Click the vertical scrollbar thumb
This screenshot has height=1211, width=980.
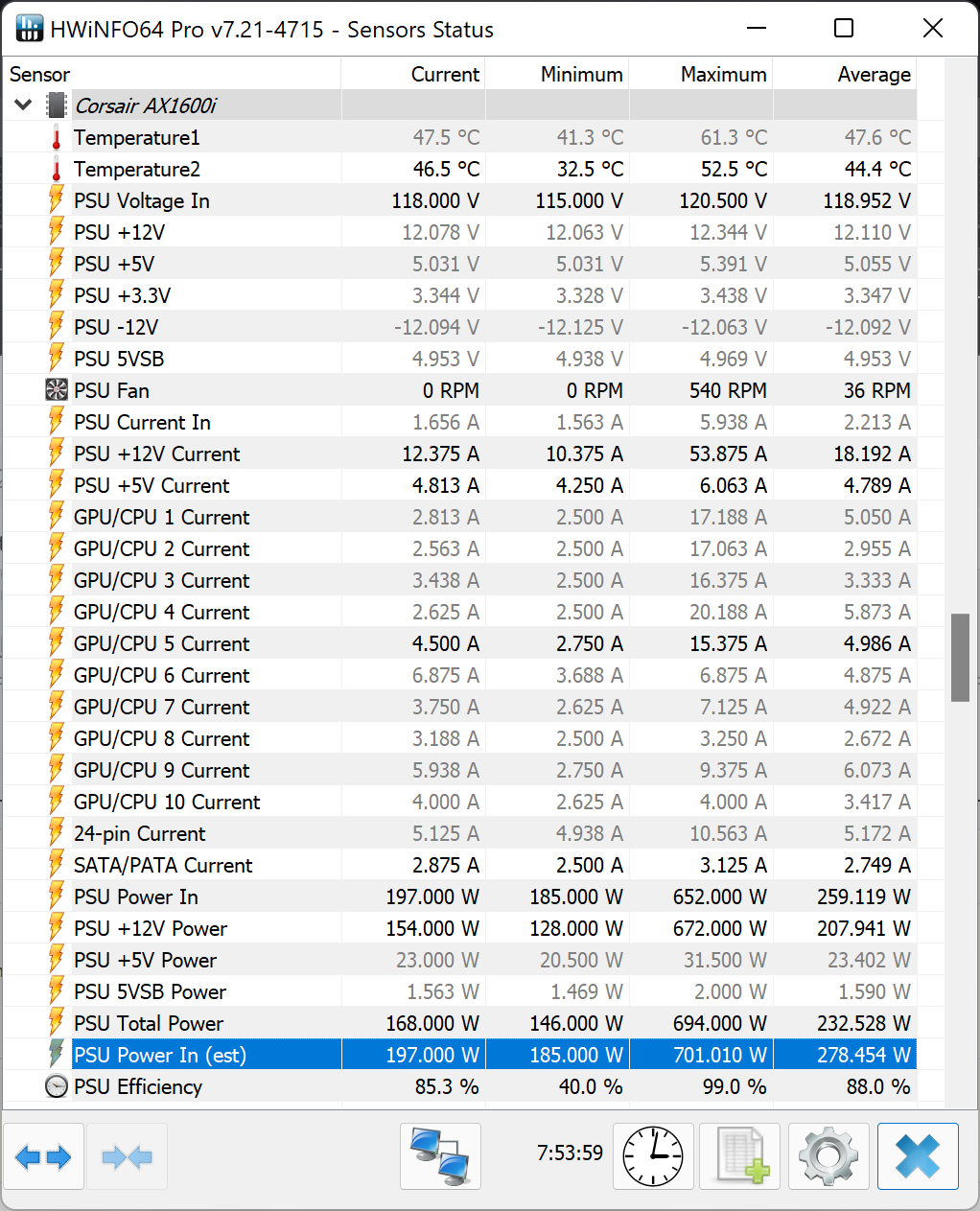tap(960, 658)
